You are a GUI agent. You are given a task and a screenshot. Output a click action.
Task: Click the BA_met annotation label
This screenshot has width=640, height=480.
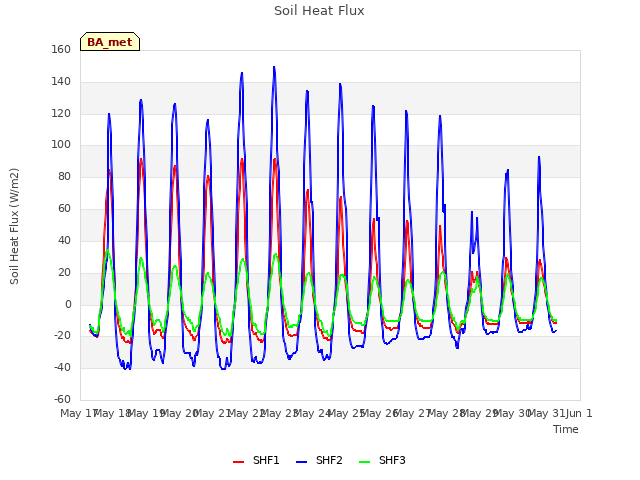coord(110,42)
